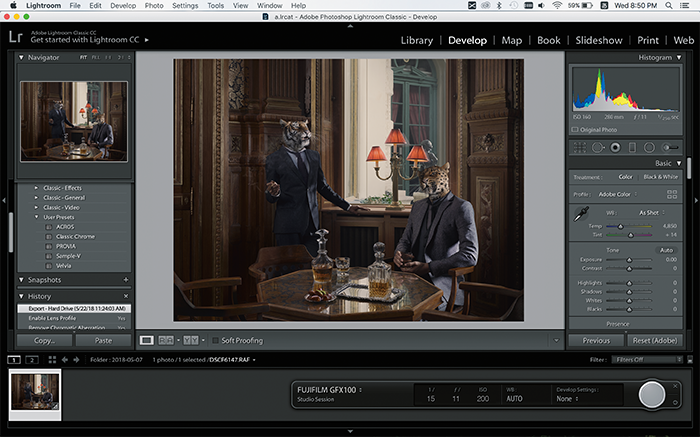Enable the Soft Proofing checkbox
Viewport: 700px width, 437px height.
click(x=215, y=340)
